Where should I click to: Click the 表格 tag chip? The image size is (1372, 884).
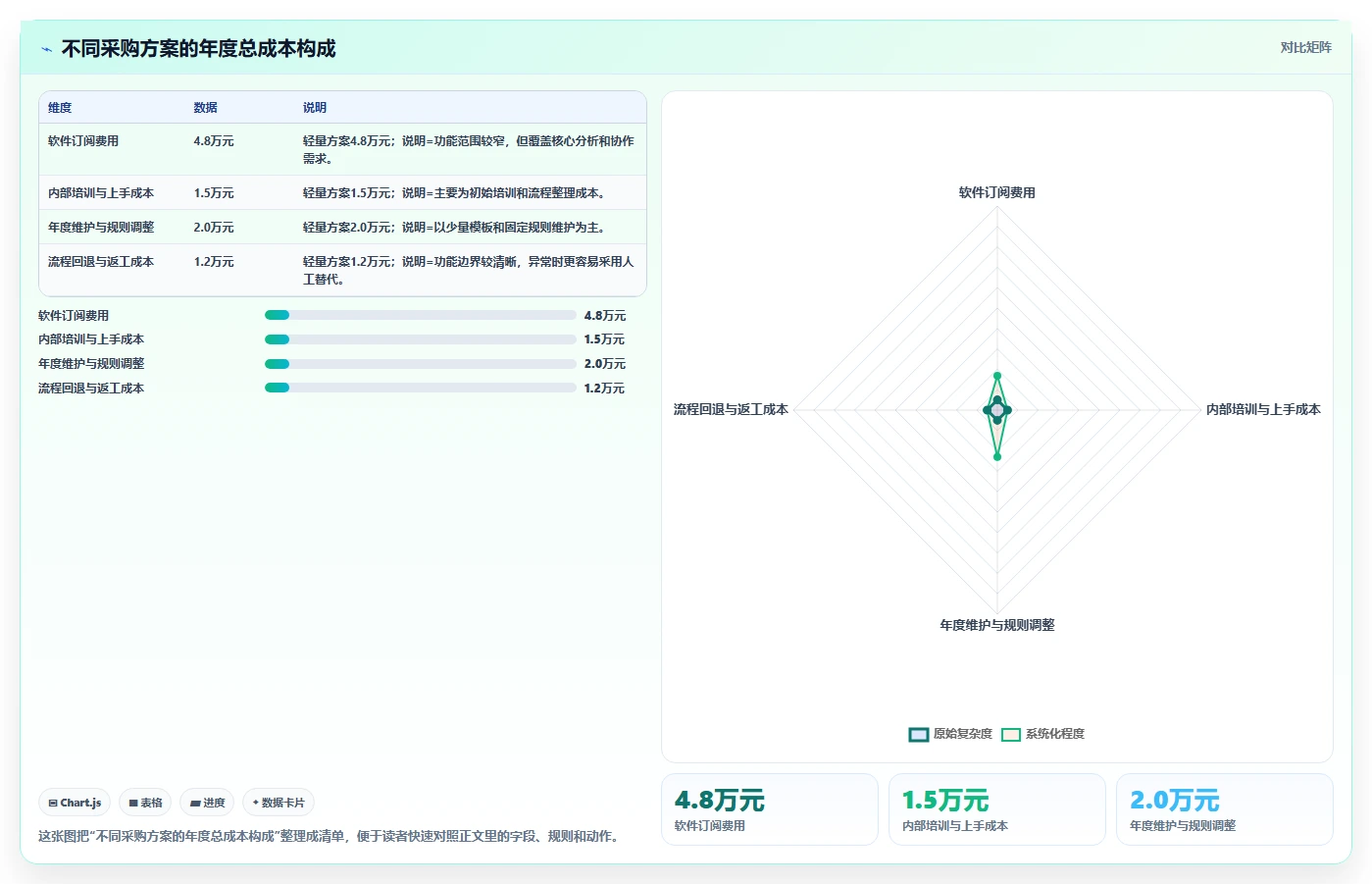[145, 803]
